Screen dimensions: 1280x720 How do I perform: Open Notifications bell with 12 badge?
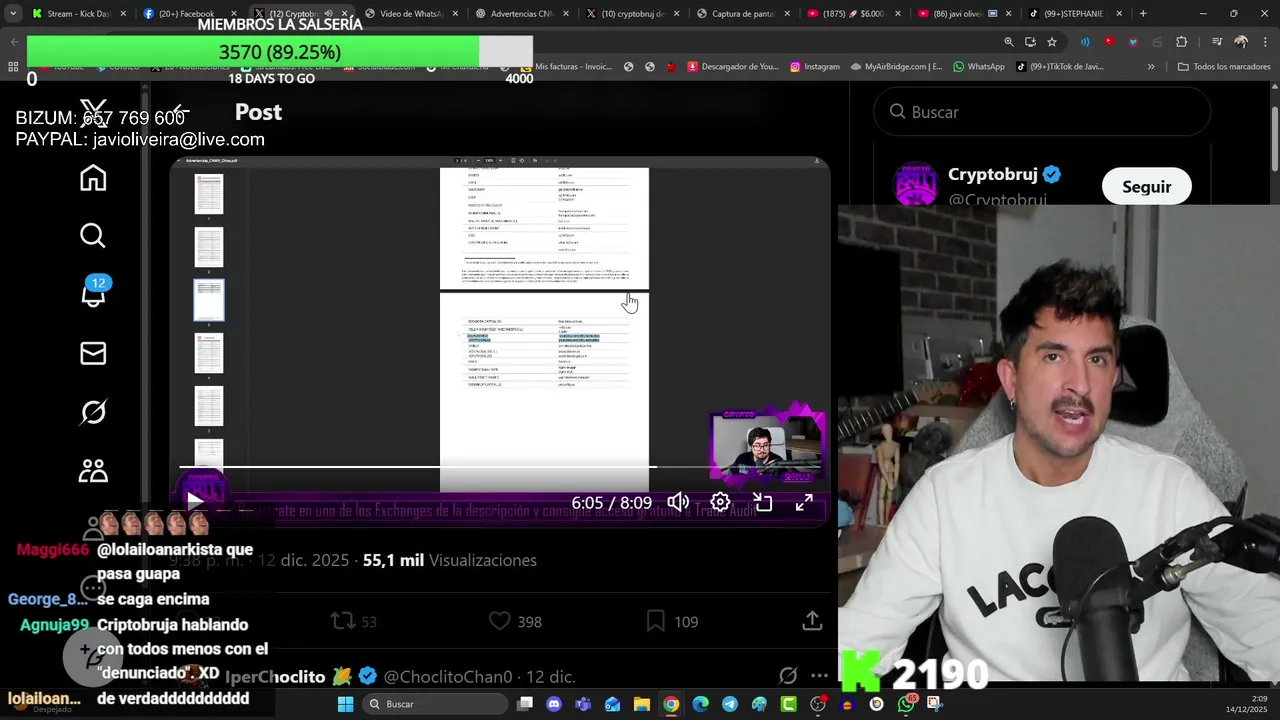(x=94, y=294)
